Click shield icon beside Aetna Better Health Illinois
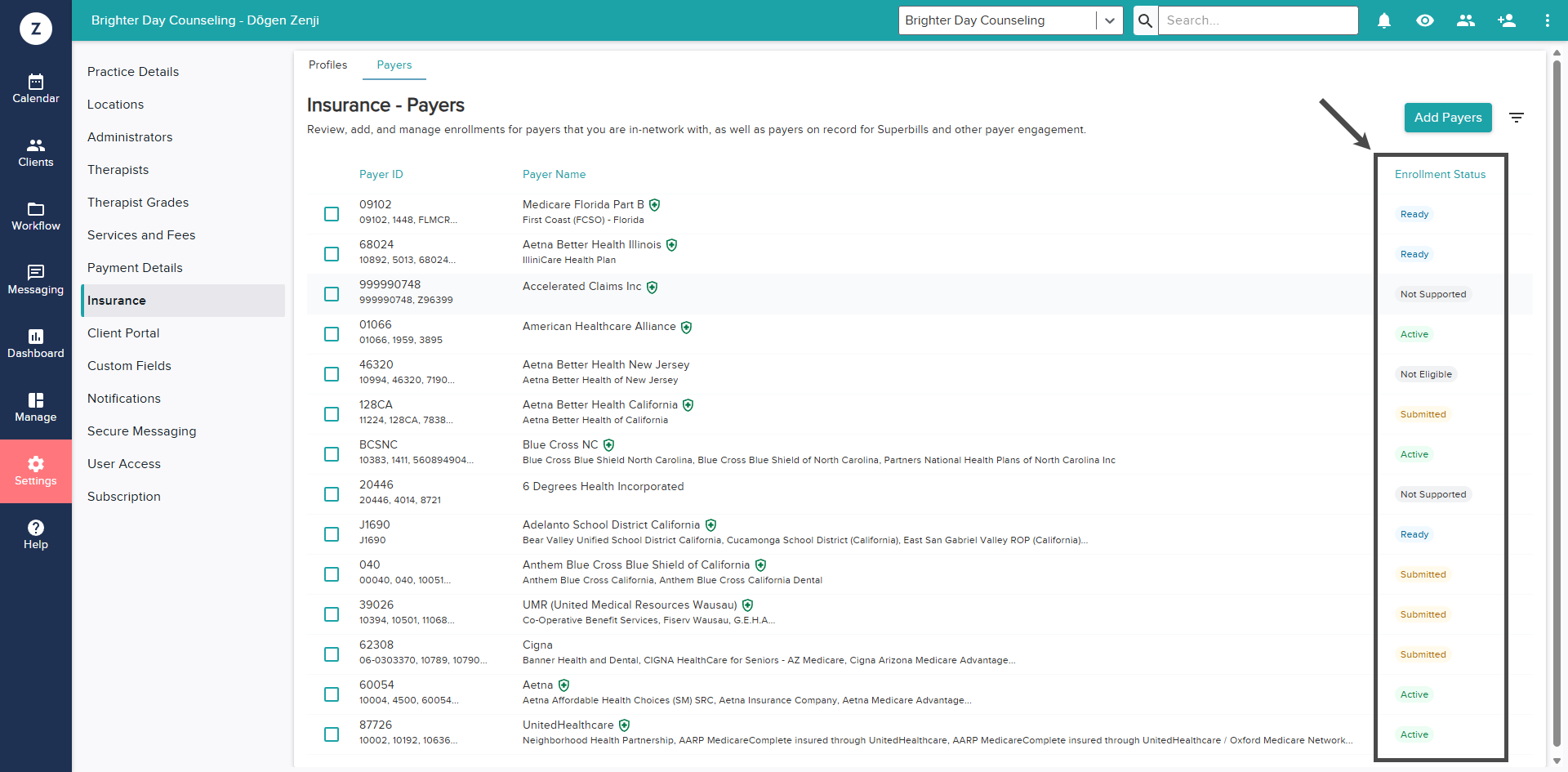The image size is (1568, 772). pyautogui.click(x=672, y=245)
